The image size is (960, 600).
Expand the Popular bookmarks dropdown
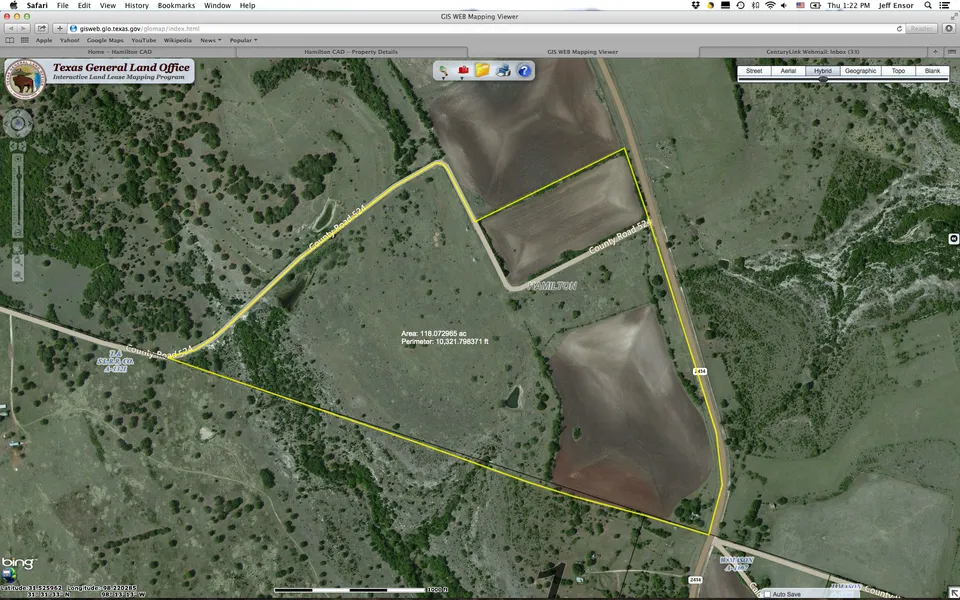243,40
